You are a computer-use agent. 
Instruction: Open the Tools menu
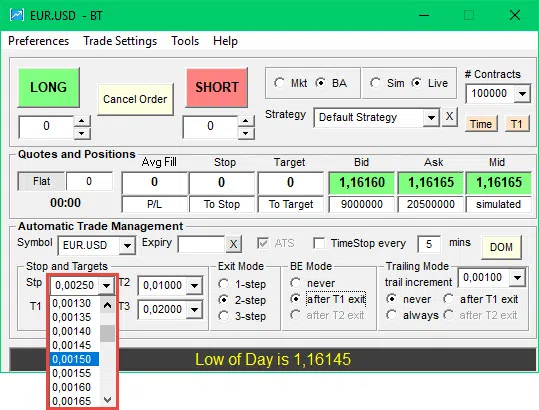185,41
